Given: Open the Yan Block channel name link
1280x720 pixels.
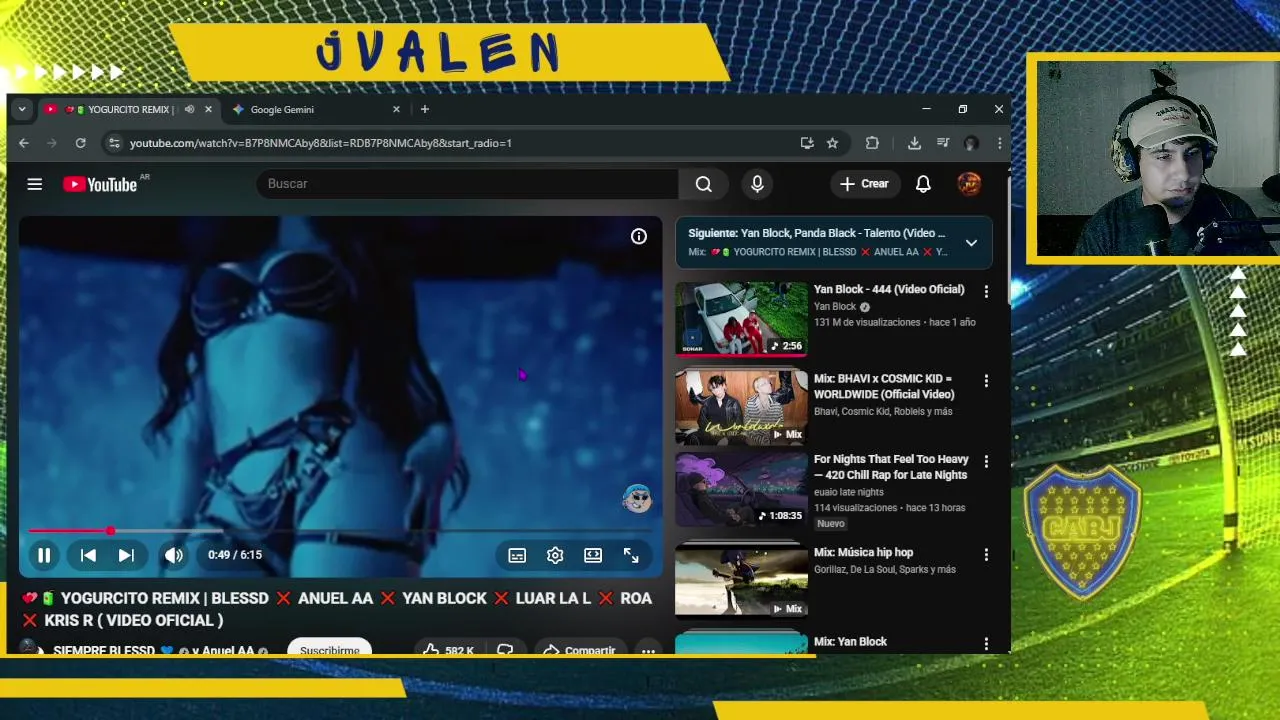Looking at the screenshot, I should click(835, 307).
